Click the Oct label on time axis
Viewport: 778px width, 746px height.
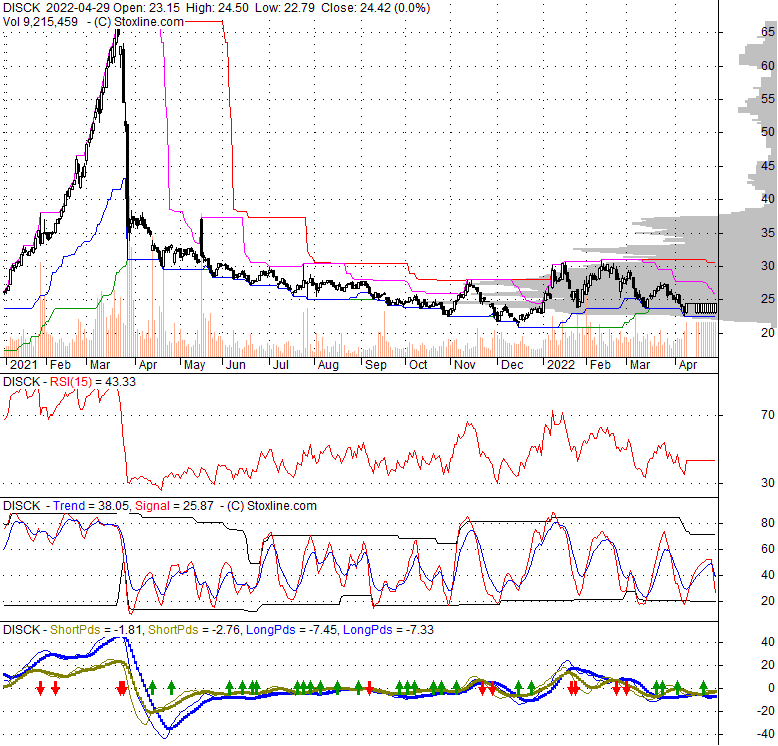418,365
